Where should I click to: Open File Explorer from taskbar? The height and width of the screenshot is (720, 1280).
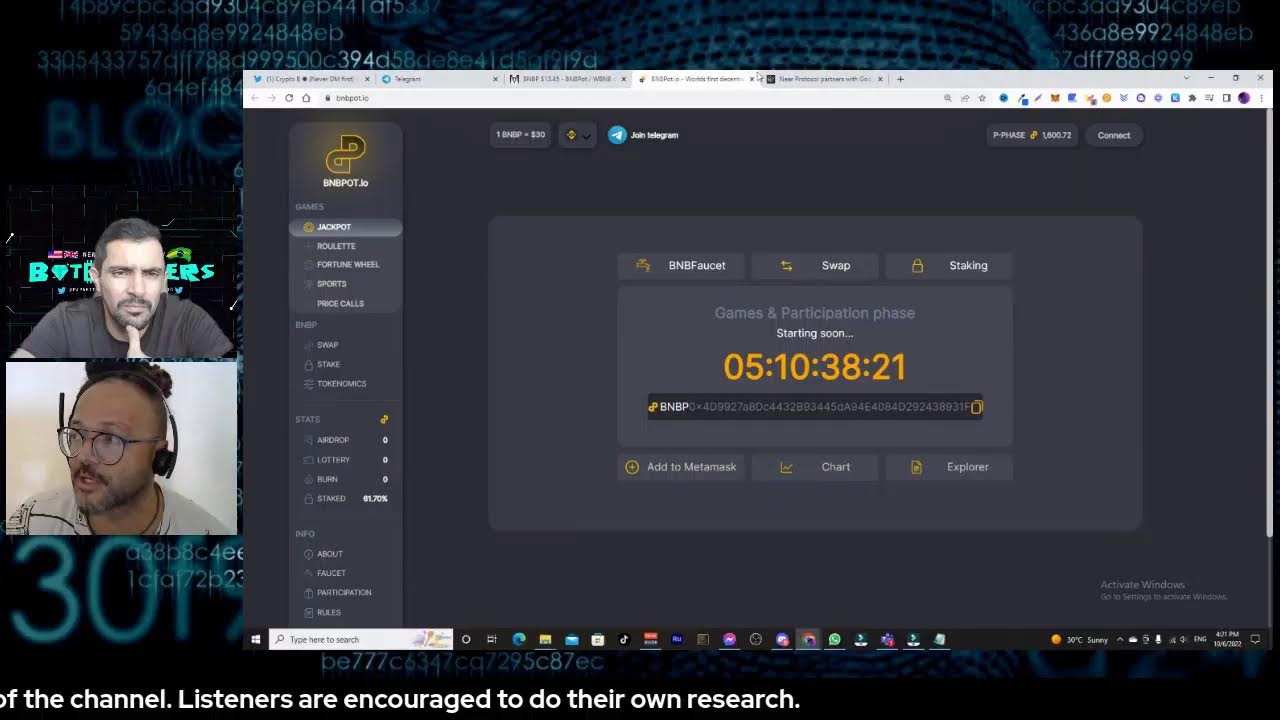coord(545,639)
